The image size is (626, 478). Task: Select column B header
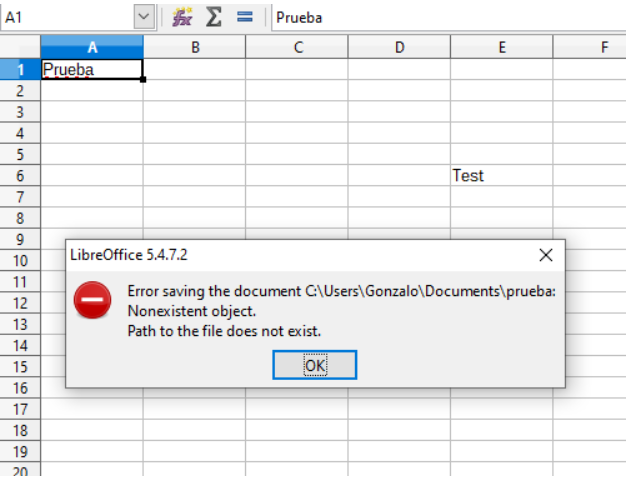coord(194,47)
